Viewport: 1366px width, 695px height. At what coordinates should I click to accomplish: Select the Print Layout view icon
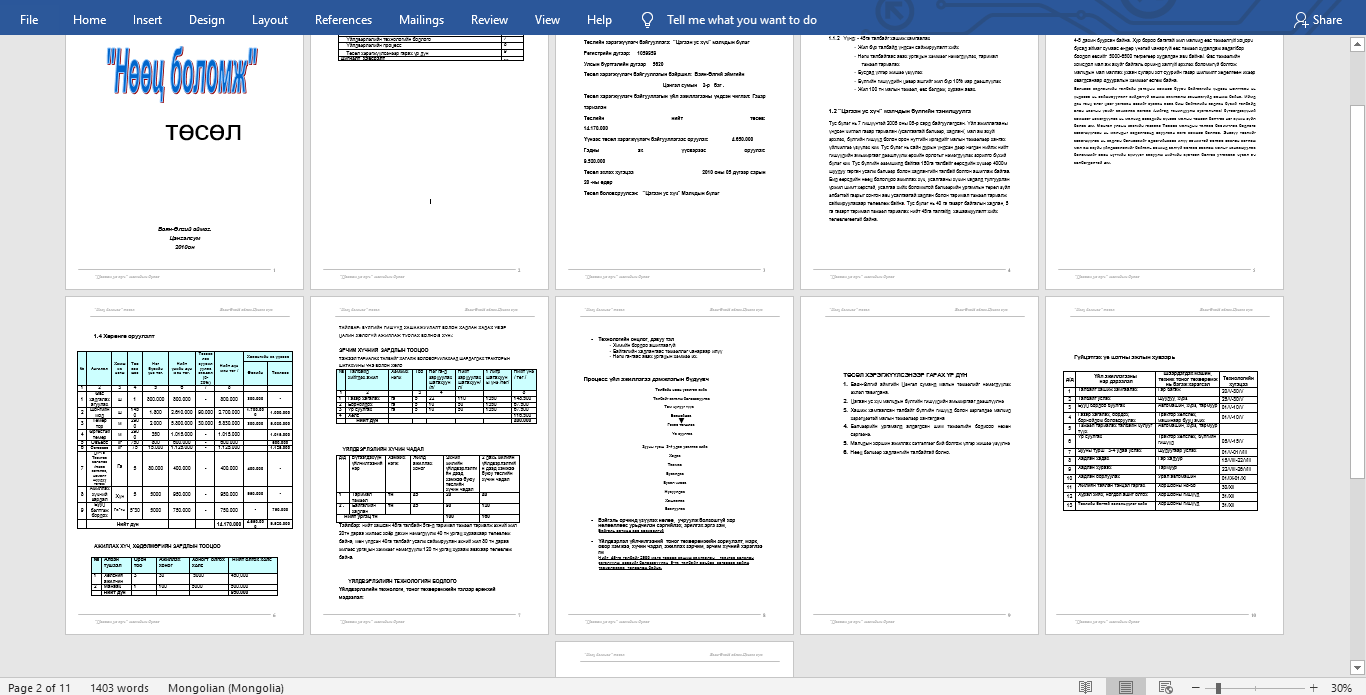point(1126,687)
